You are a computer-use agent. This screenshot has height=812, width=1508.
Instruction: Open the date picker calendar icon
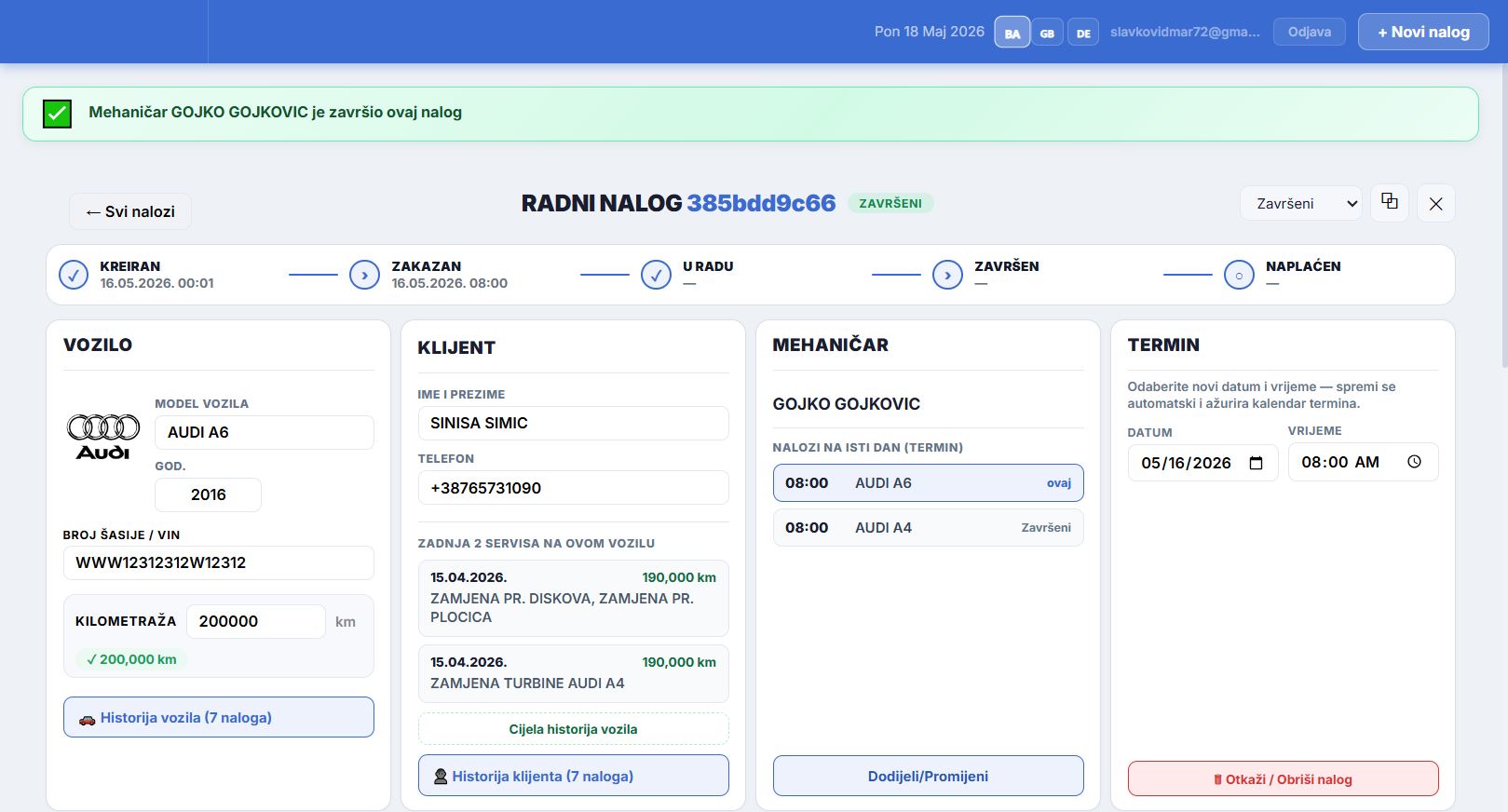pos(1256,463)
